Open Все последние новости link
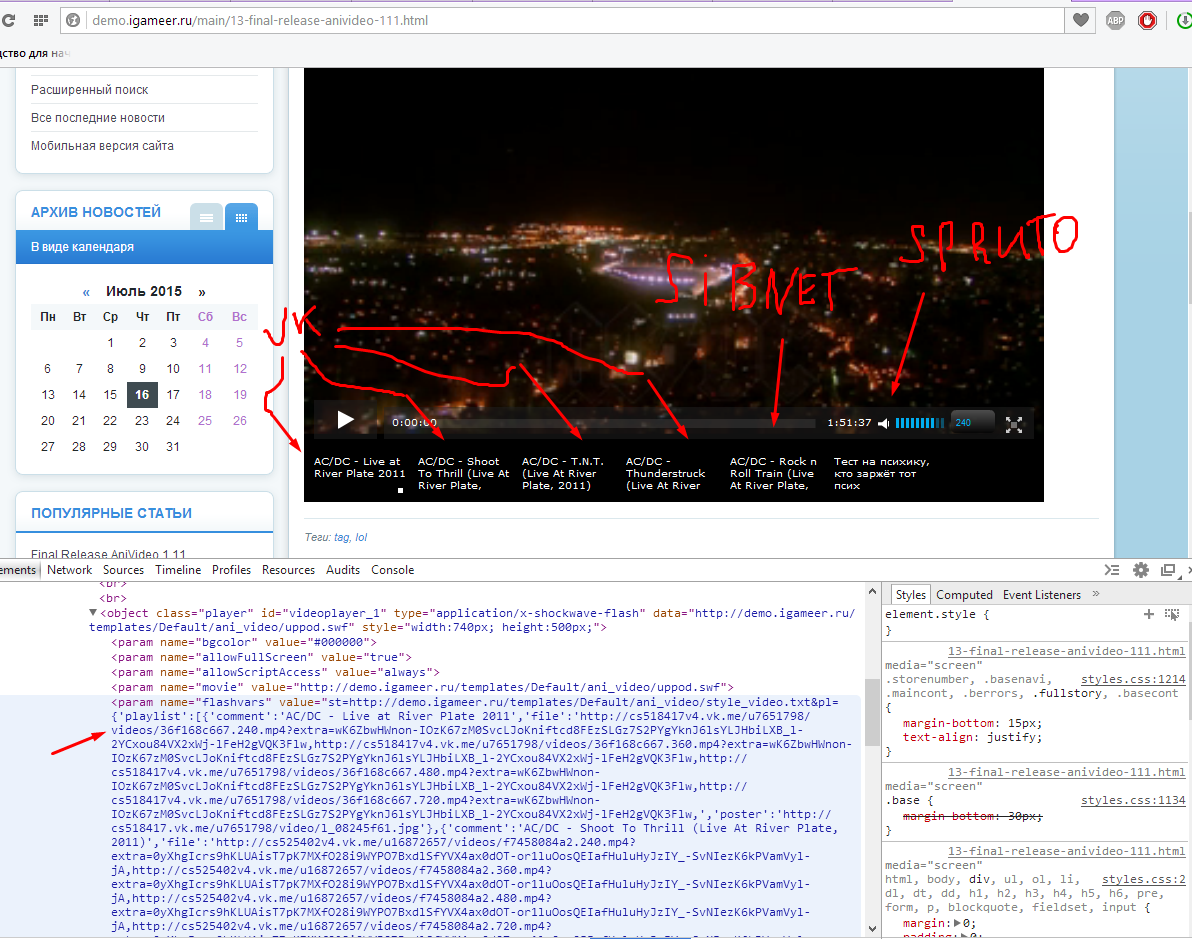 (98, 118)
